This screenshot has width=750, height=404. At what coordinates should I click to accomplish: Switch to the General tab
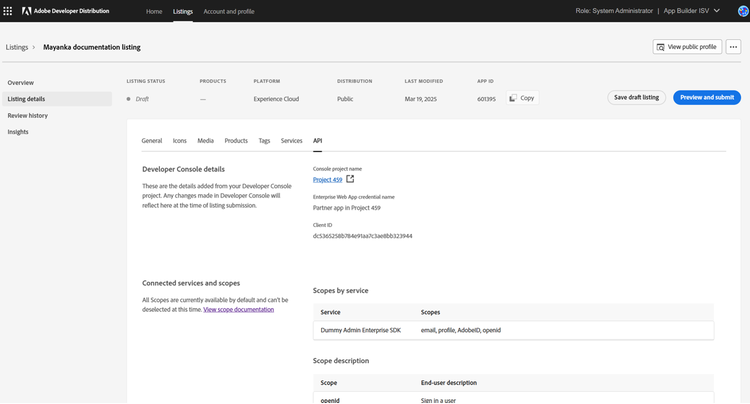[152, 141]
